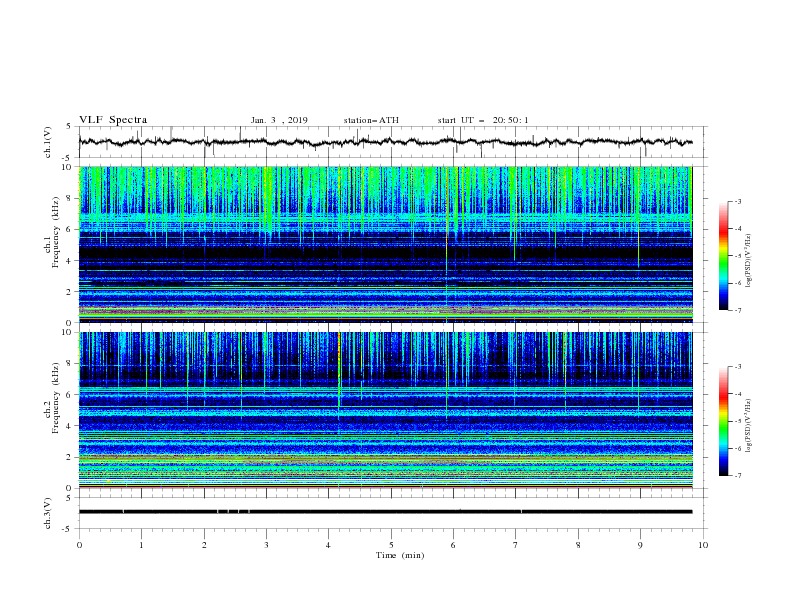
Task: Click time axis tick label "6"
Action: 453,545
